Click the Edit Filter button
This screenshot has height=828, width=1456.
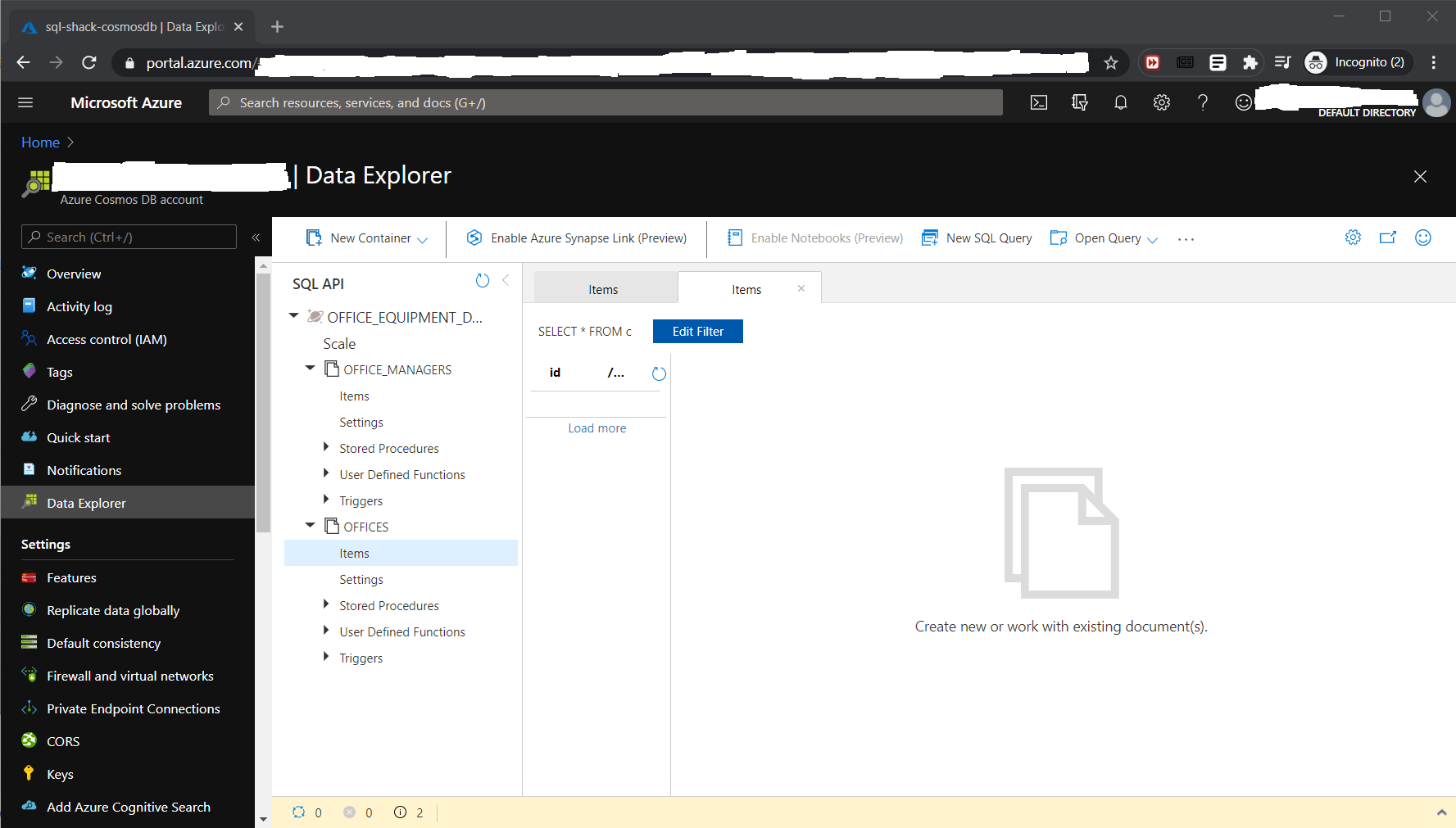click(x=697, y=332)
